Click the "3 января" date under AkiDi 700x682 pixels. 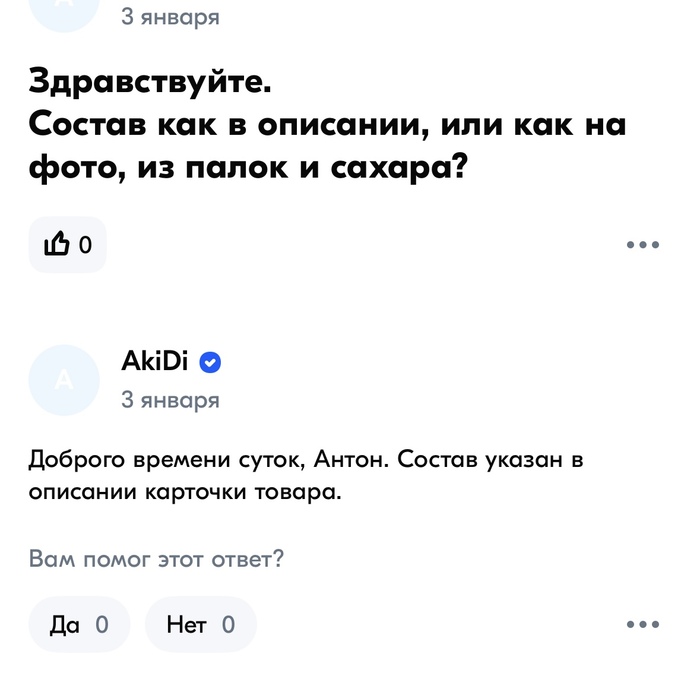click(x=170, y=400)
